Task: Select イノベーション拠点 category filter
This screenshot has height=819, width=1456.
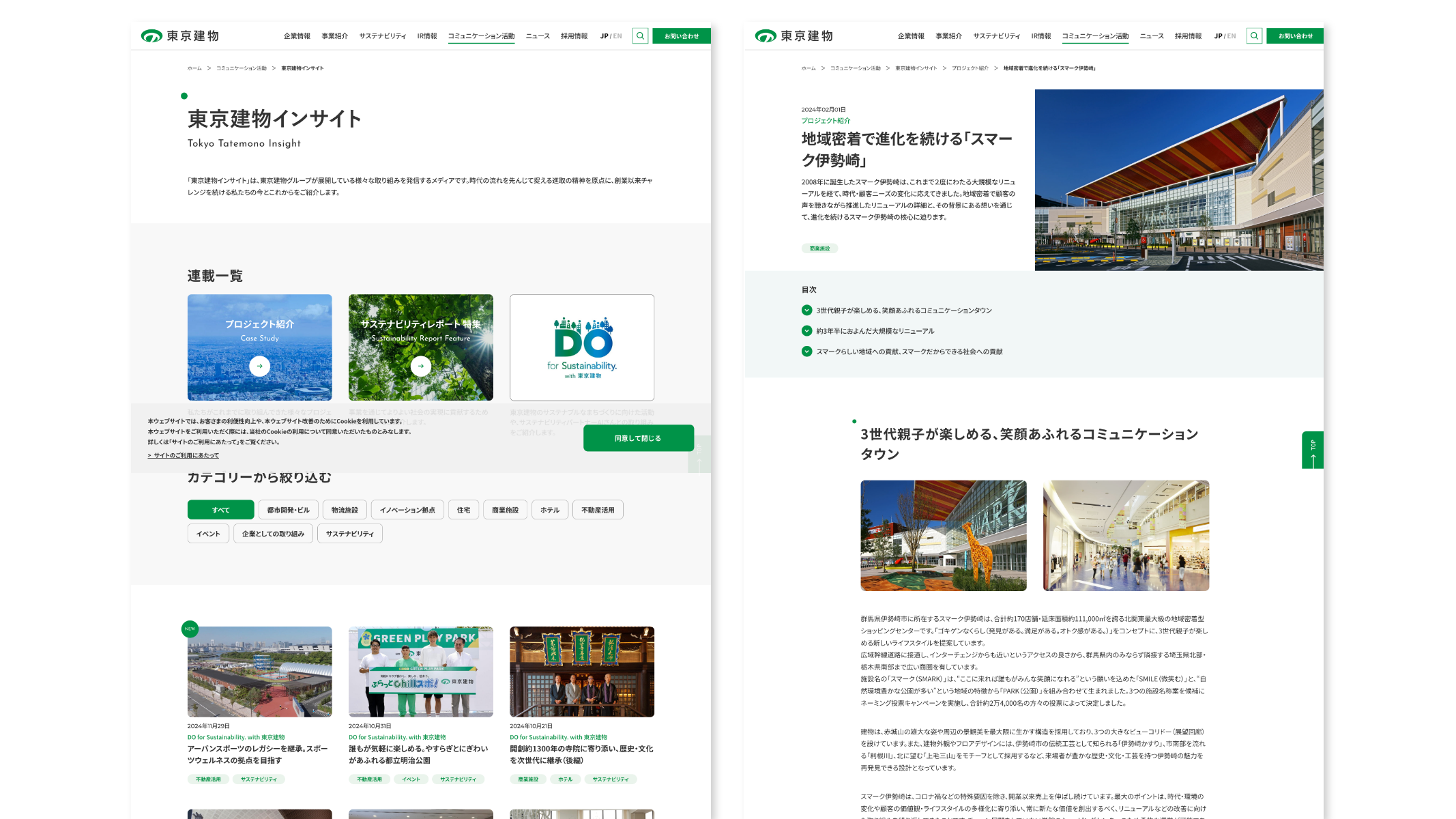Action: pyautogui.click(x=407, y=510)
